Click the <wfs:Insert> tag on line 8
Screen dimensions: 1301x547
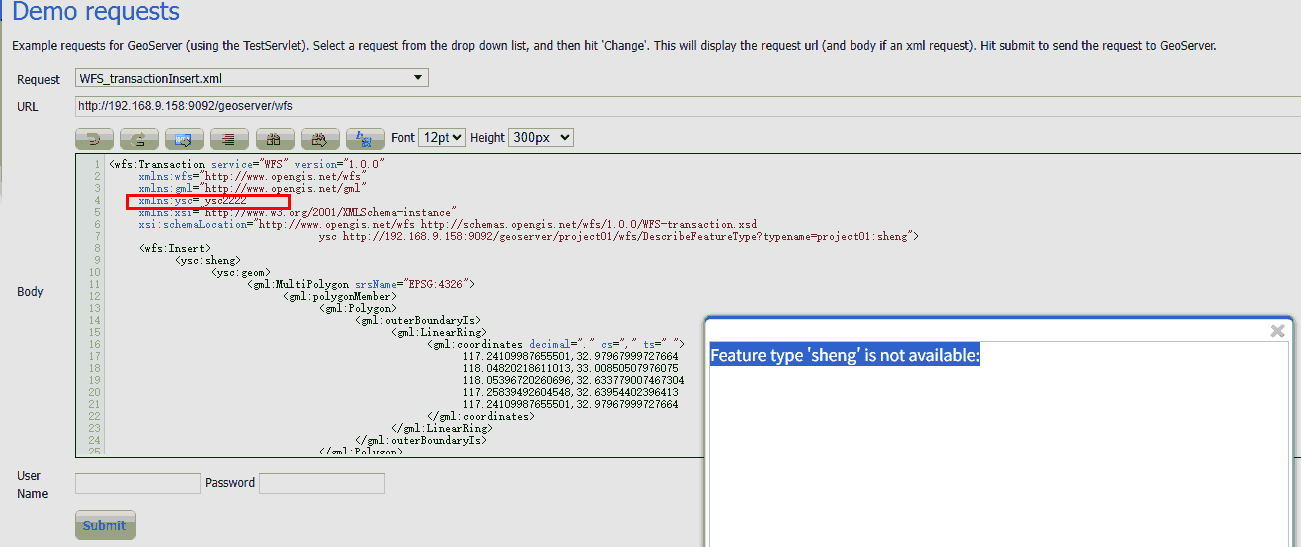(x=174, y=249)
